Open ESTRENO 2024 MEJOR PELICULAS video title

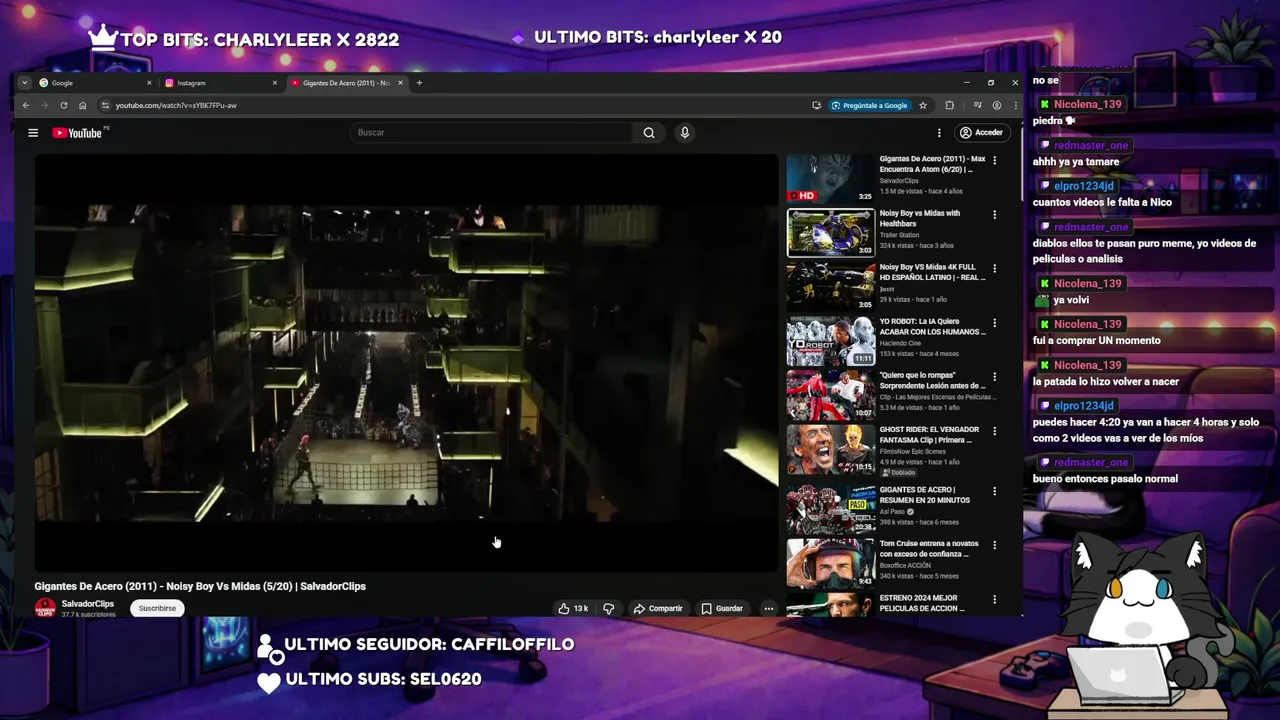(x=922, y=603)
